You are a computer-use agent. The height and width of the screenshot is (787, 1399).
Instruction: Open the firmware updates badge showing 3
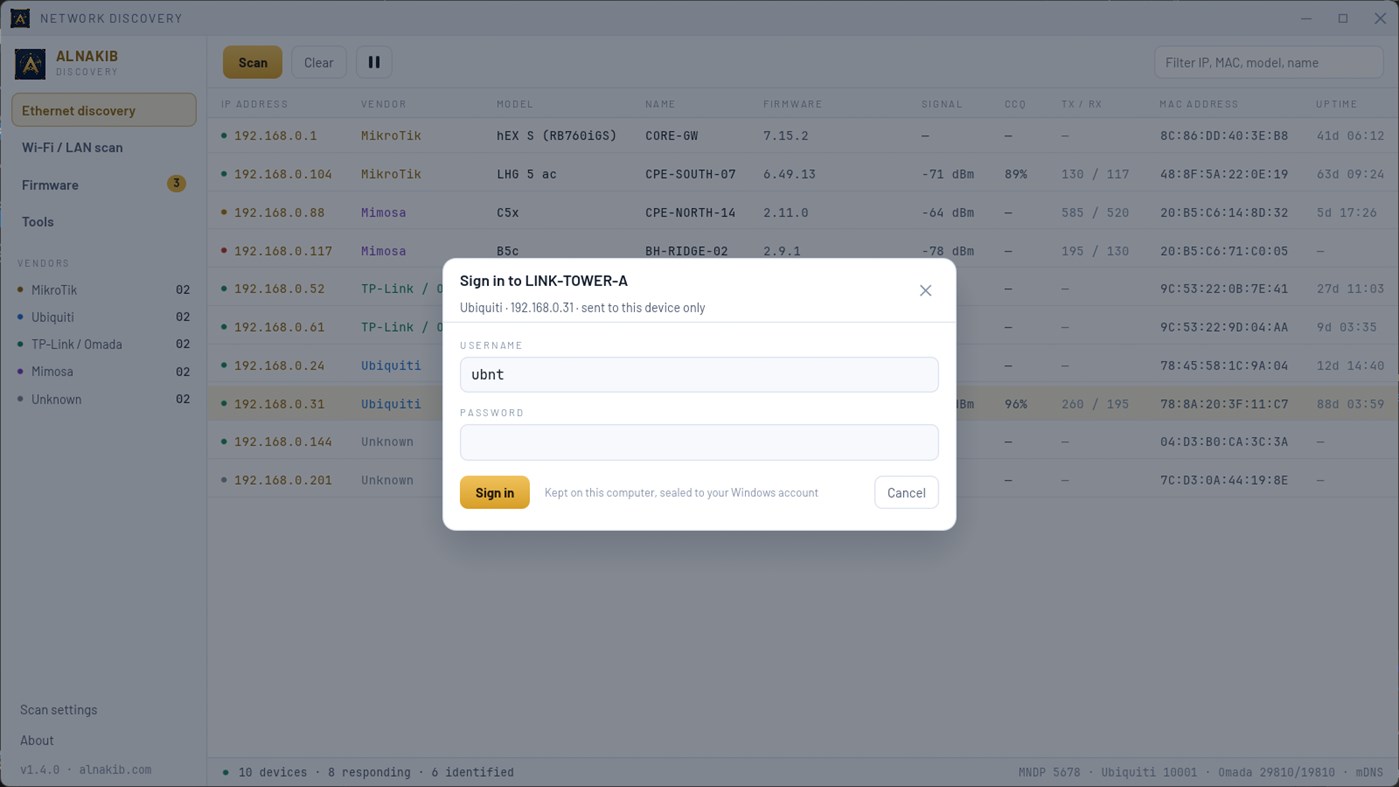point(176,184)
